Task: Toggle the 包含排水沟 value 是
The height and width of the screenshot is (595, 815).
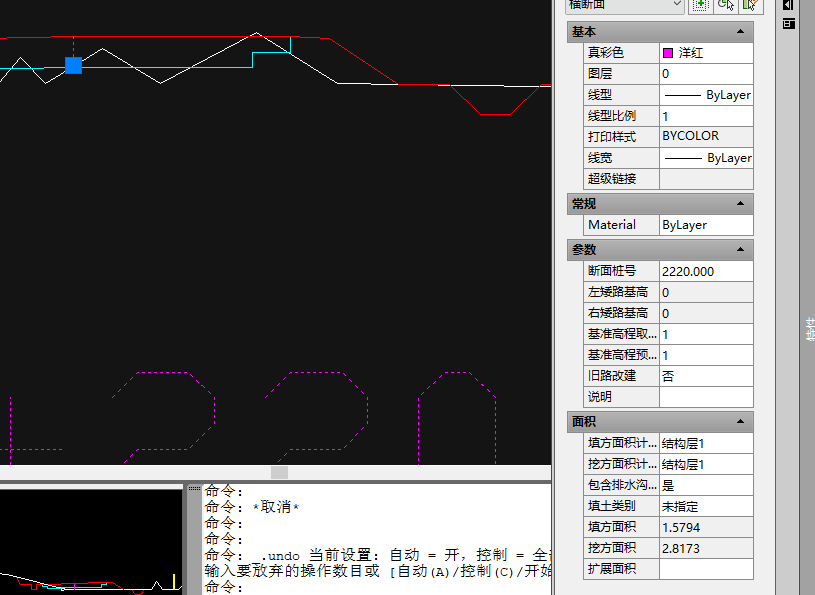Action: point(706,485)
